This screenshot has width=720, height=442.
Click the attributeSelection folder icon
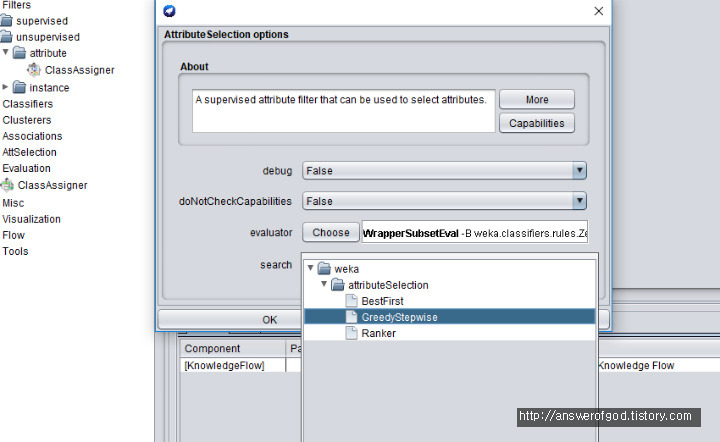[x=338, y=285]
